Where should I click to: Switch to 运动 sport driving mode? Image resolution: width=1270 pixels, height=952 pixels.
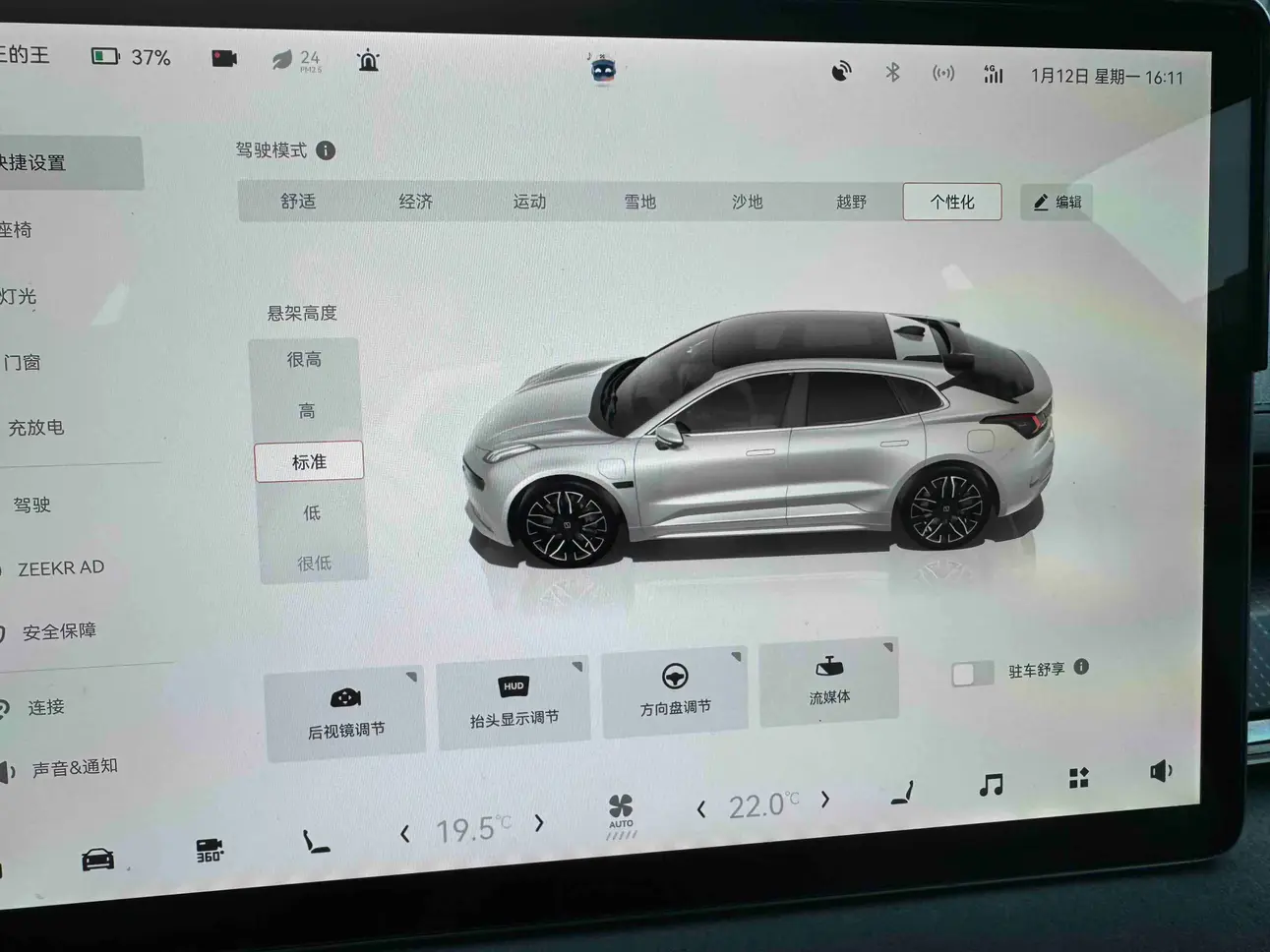[x=529, y=202]
